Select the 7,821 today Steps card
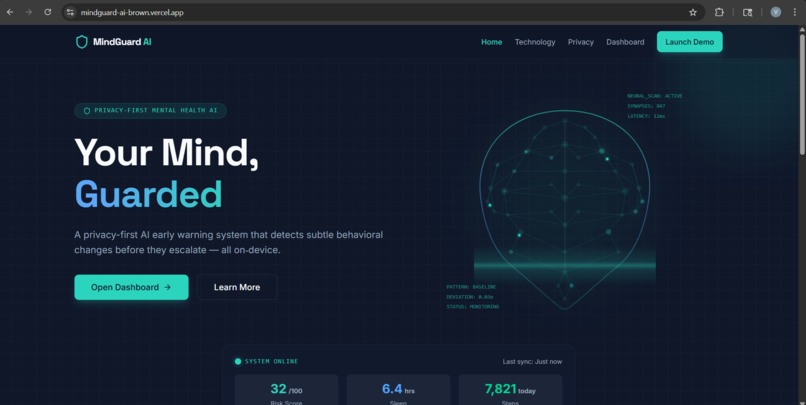The image size is (806, 405). (x=510, y=390)
